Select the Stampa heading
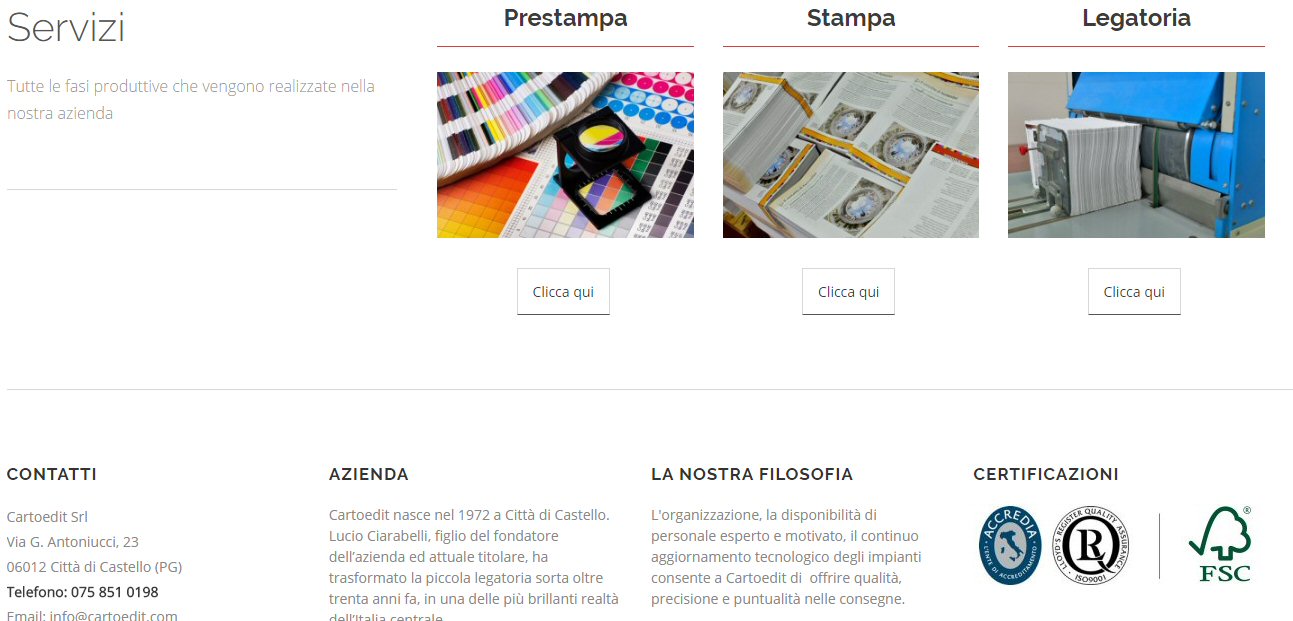 pos(851,18)
